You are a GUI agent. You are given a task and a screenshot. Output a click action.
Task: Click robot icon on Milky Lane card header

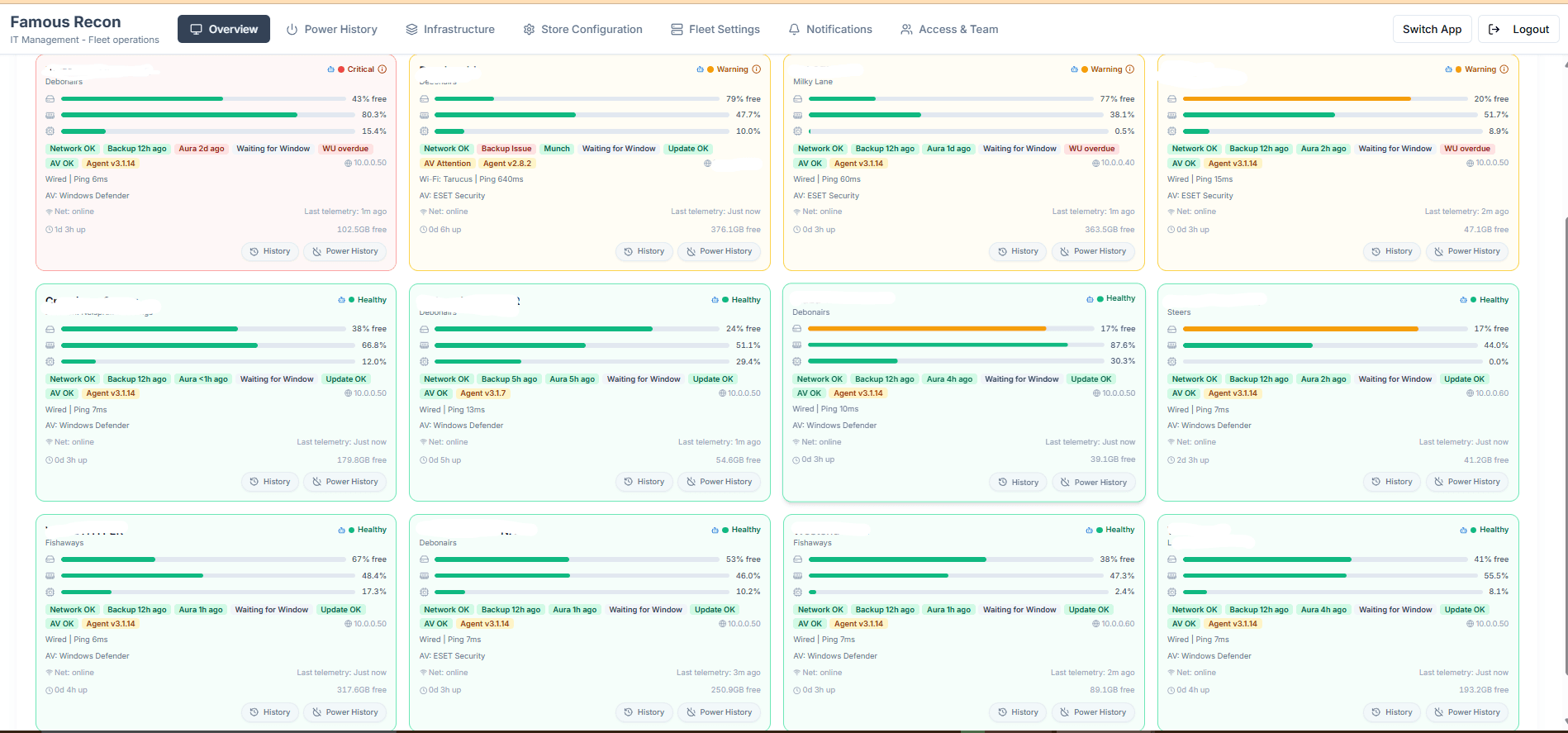(x=1074, y=69)
